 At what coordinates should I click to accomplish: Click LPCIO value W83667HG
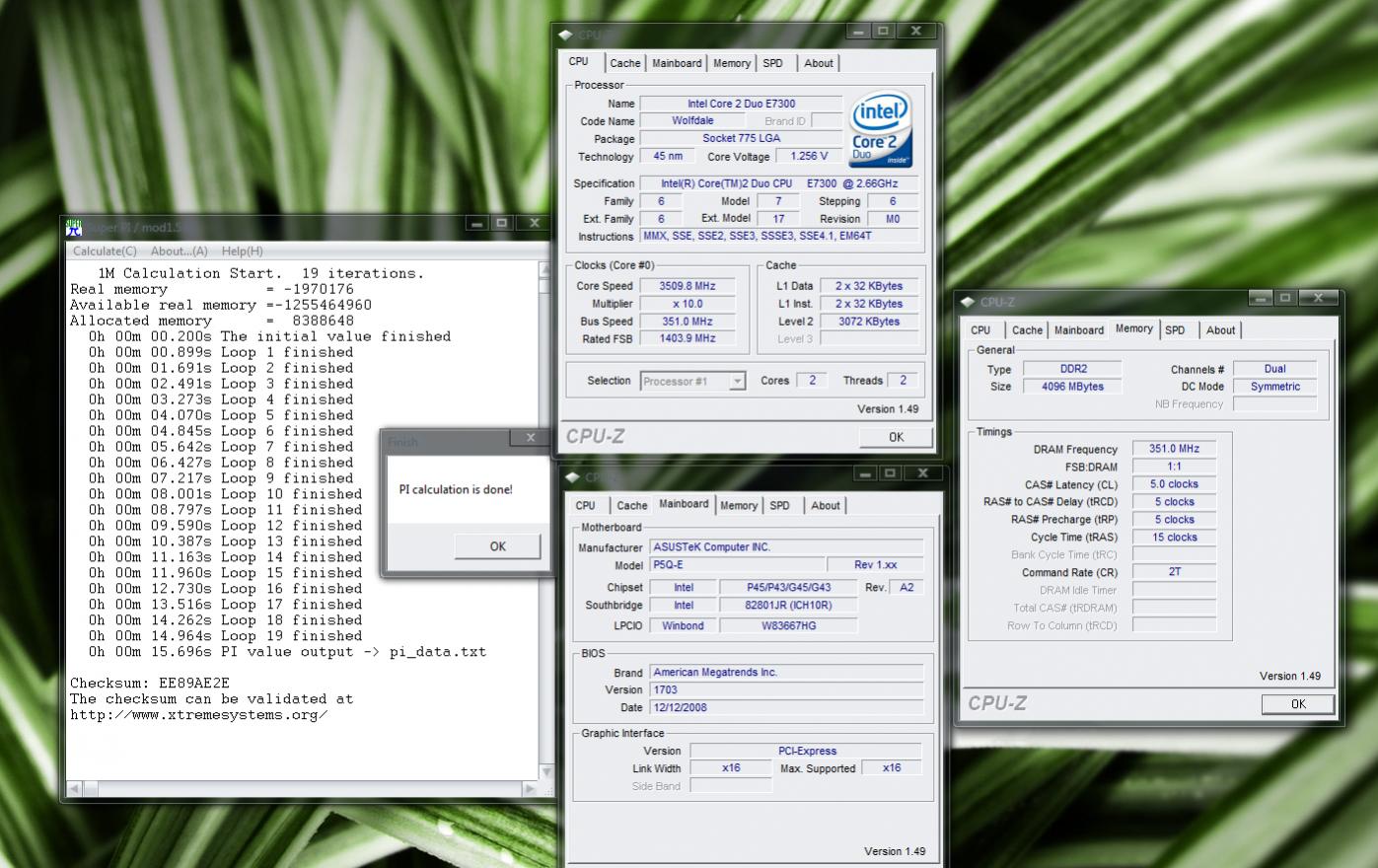click(788, 625)
